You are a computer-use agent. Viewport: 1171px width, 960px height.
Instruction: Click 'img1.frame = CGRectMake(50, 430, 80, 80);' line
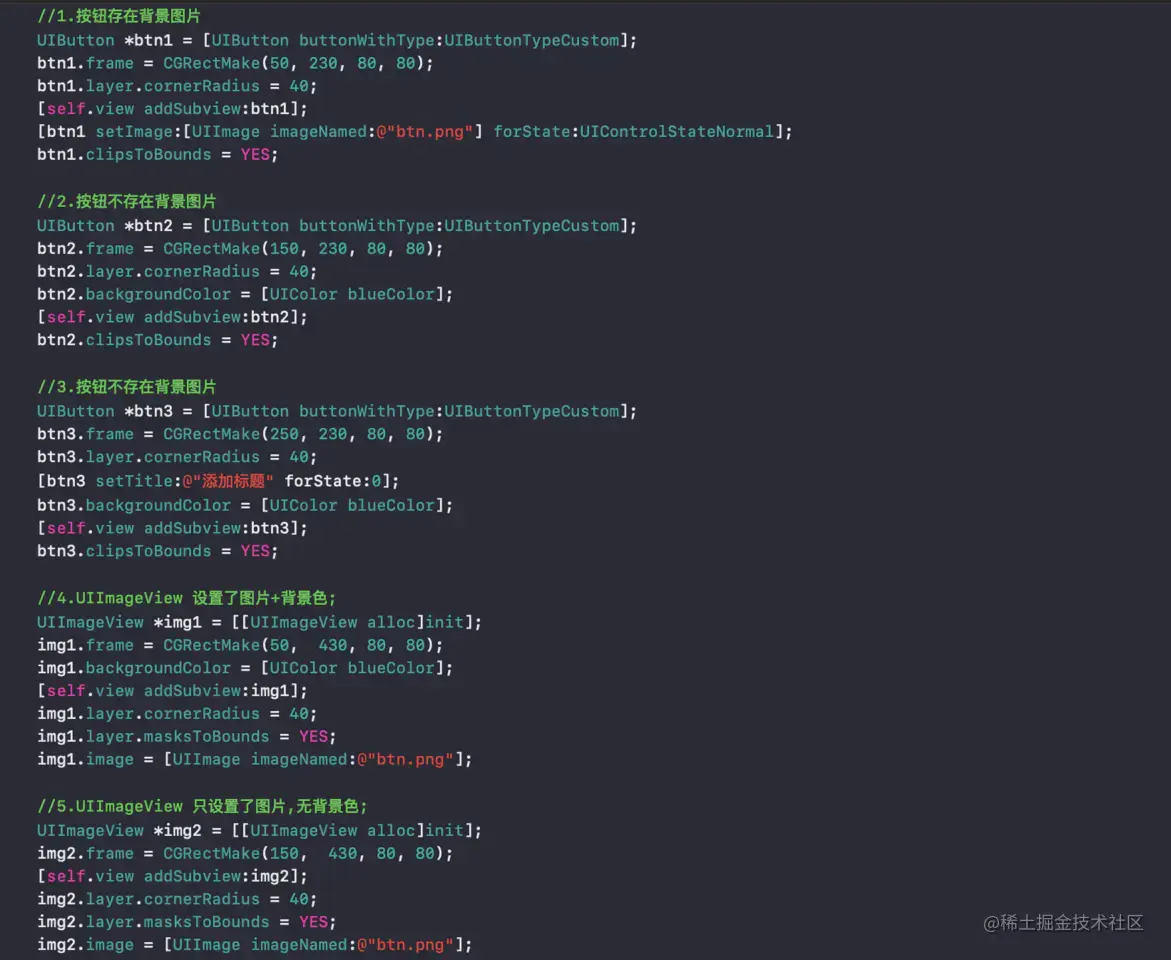point(240,645)
